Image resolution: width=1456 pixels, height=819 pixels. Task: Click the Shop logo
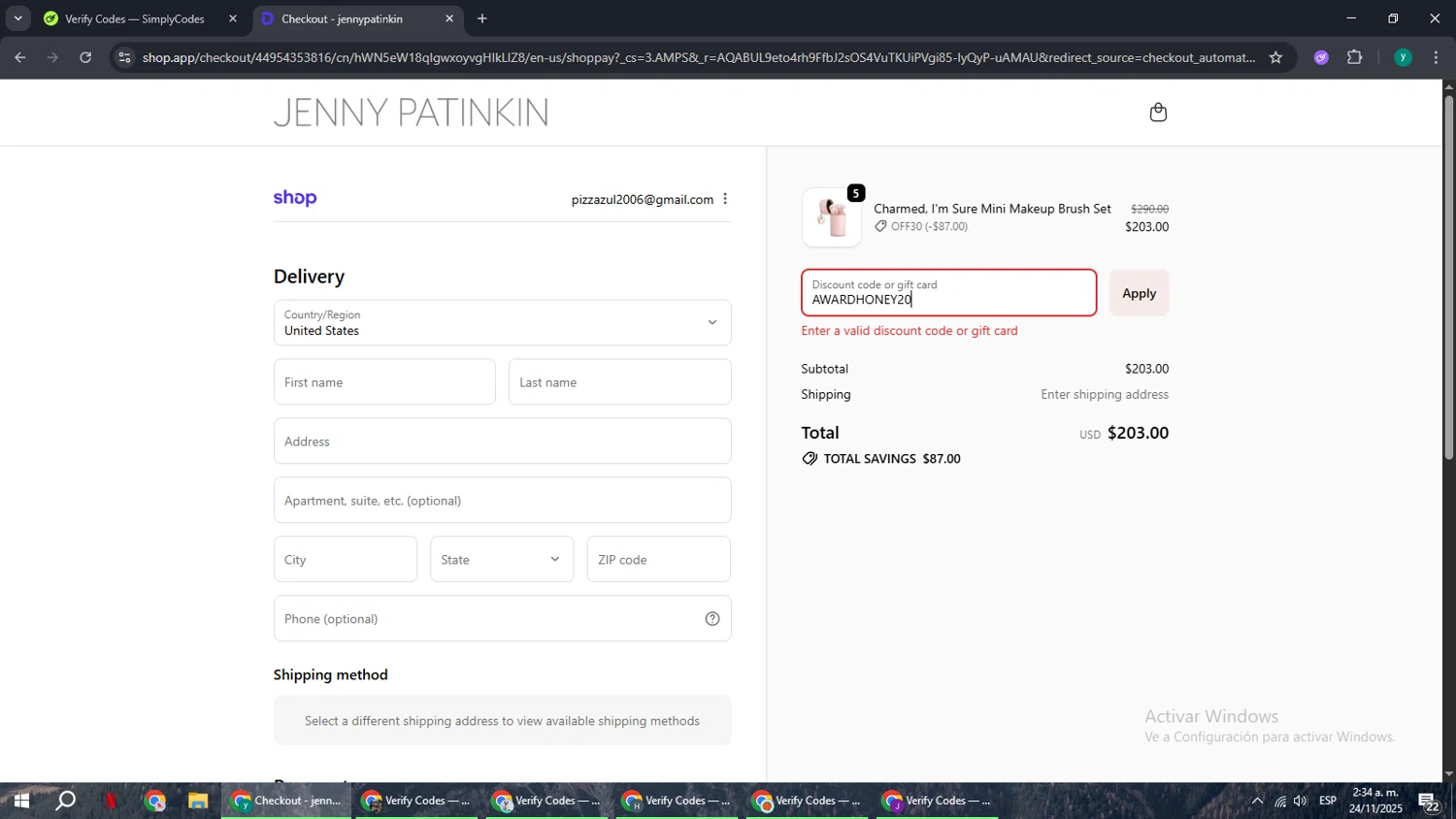295,198
